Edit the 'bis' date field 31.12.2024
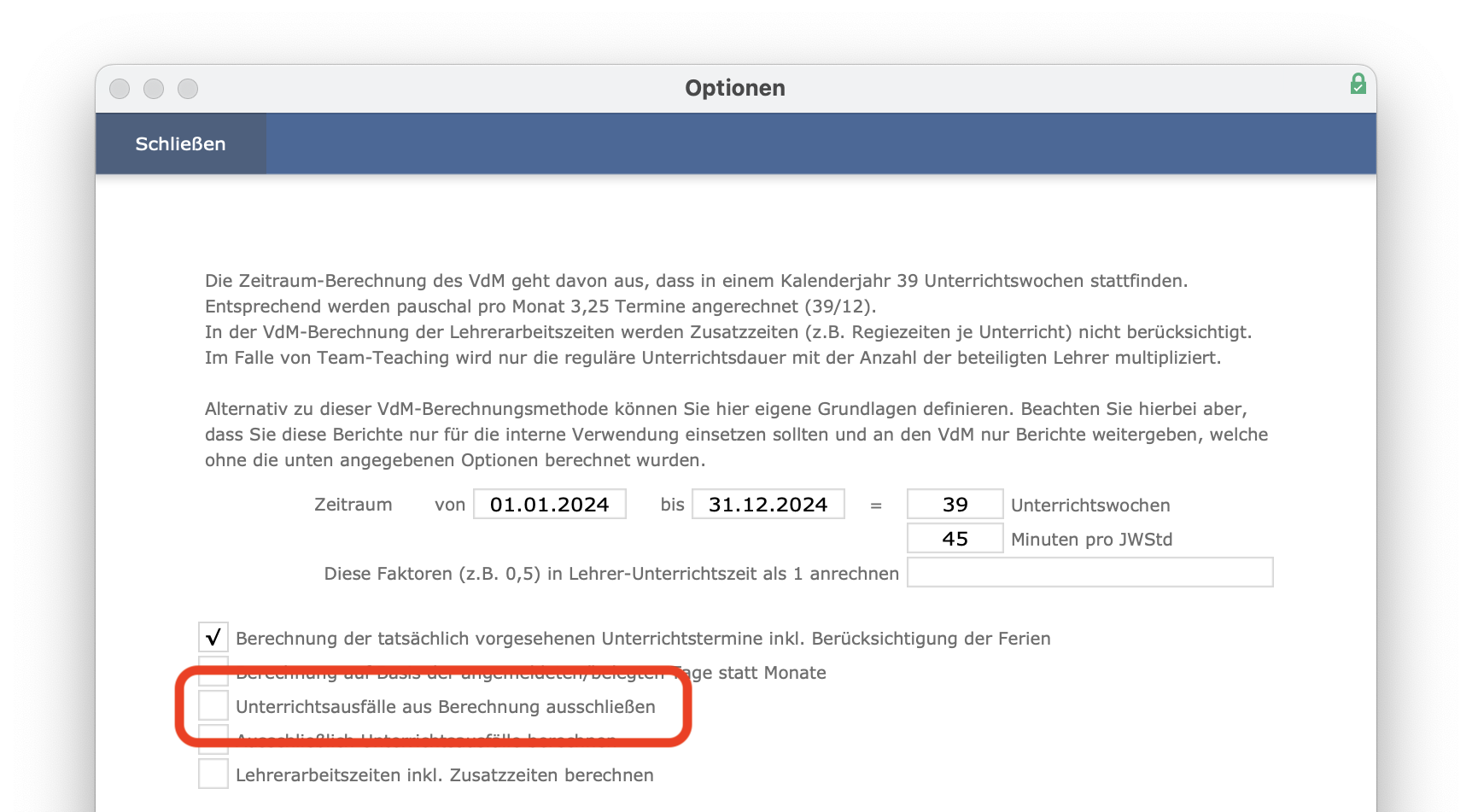 point(768,504)
